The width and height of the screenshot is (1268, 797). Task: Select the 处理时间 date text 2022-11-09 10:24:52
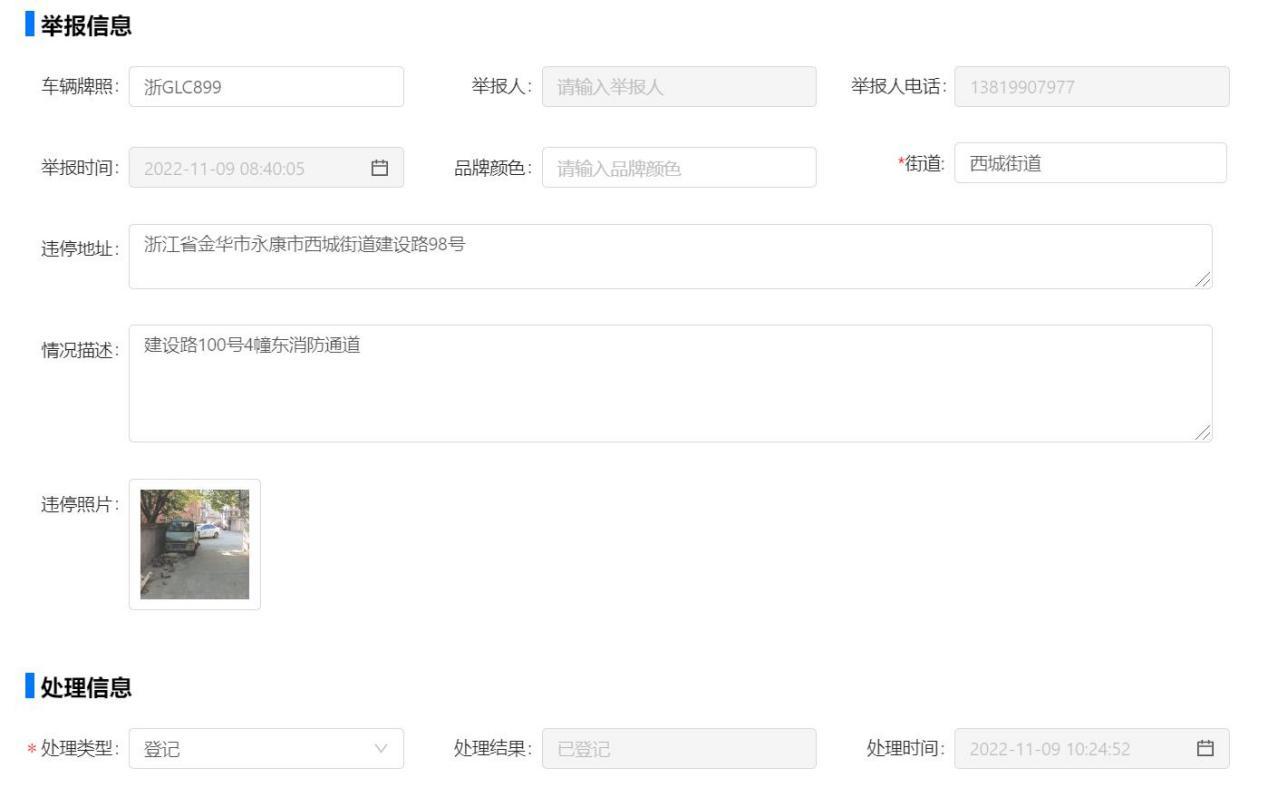(1050, 749)
